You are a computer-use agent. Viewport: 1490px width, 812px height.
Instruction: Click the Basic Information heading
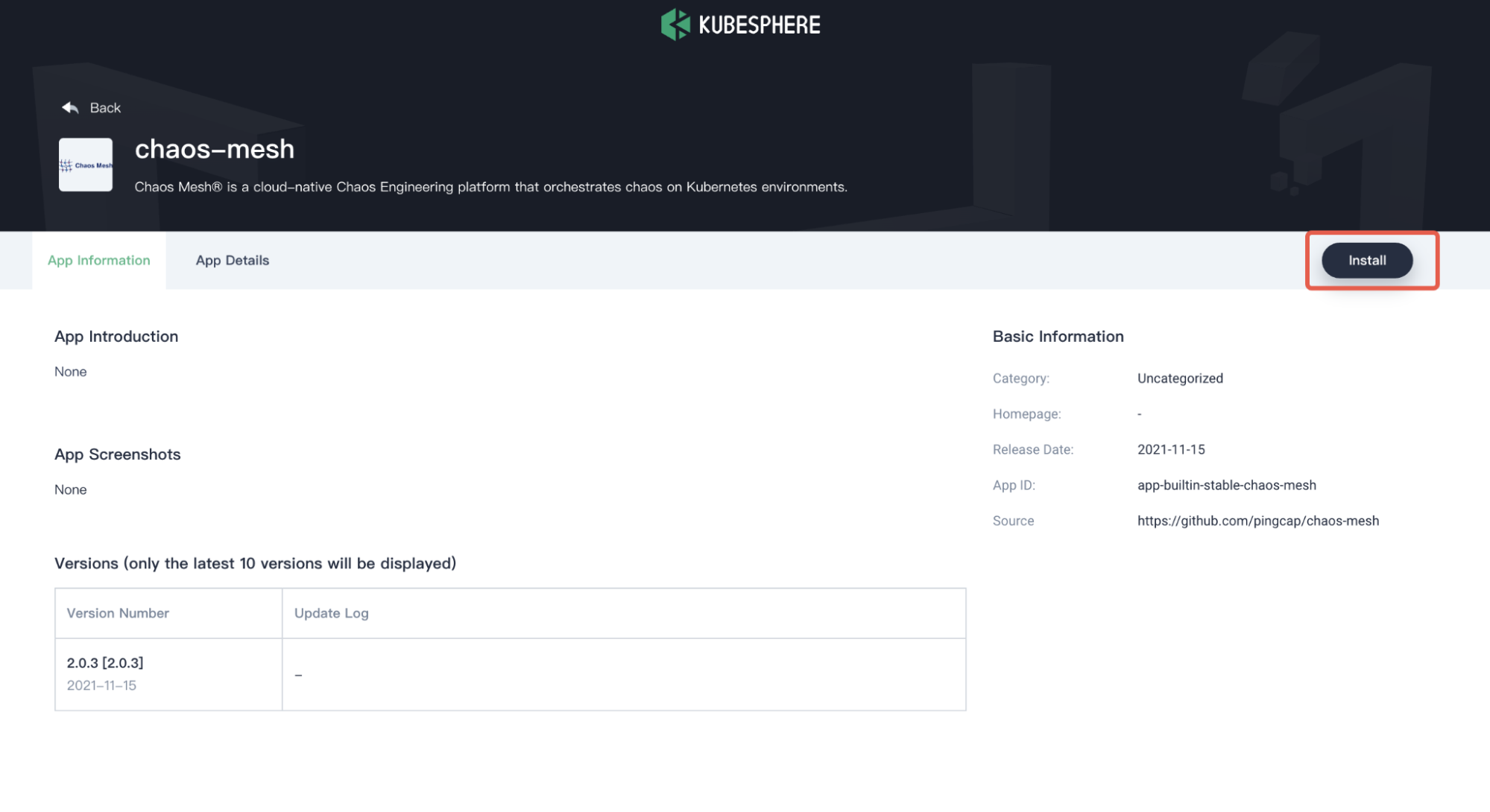[x=1057, y=336]
